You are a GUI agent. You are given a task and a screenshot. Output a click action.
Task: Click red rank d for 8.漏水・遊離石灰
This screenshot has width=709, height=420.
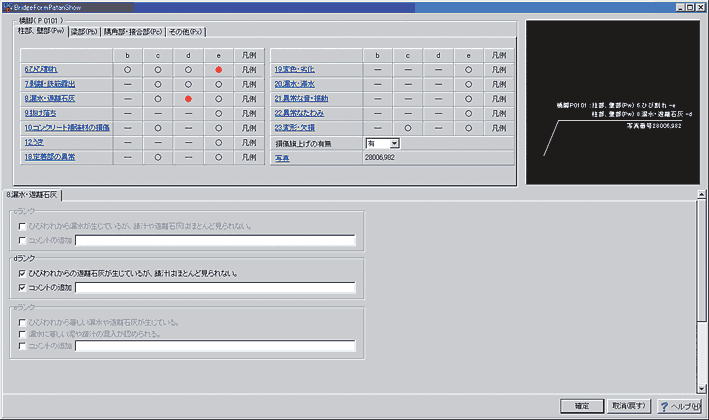tap(188, 99)
